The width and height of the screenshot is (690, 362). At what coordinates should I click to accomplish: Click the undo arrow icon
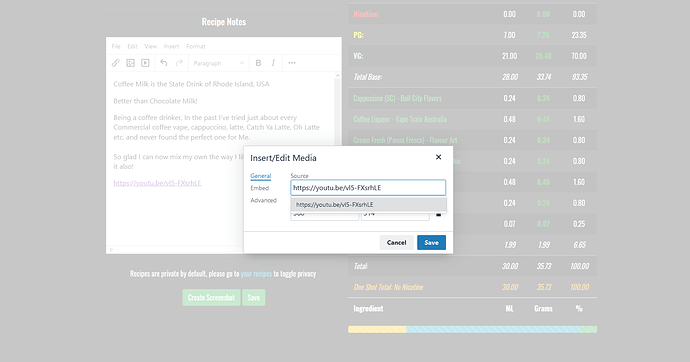(164, 63)
